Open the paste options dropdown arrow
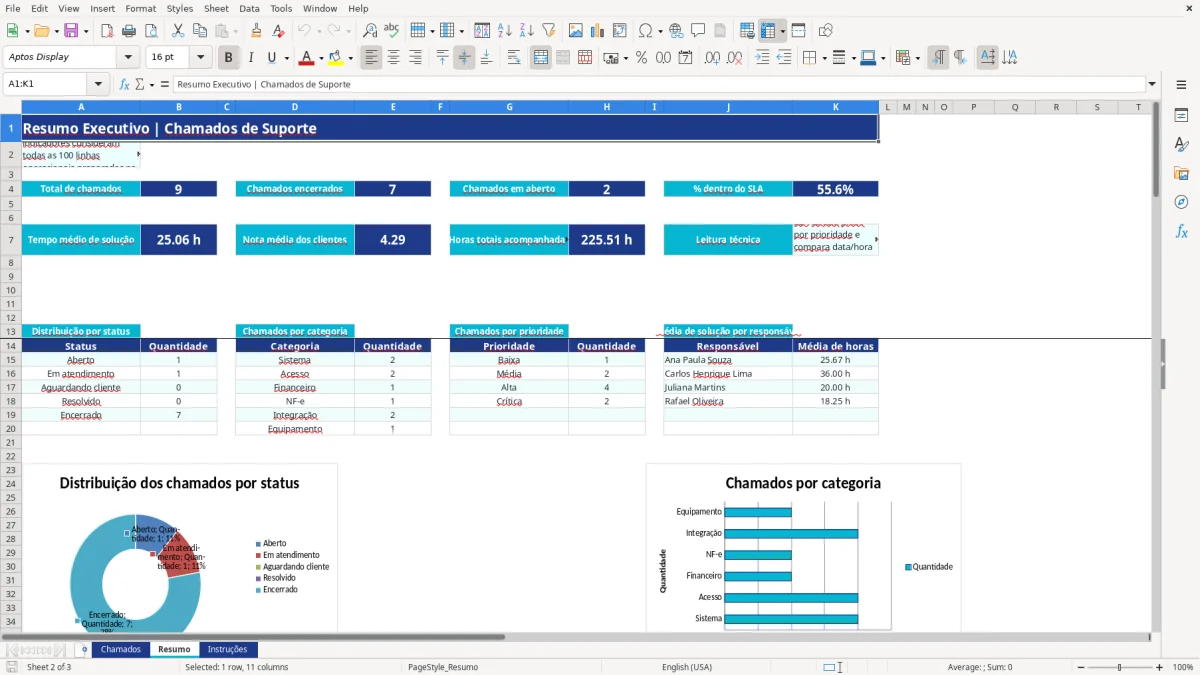1200x675 pixels. coord(235,31)
